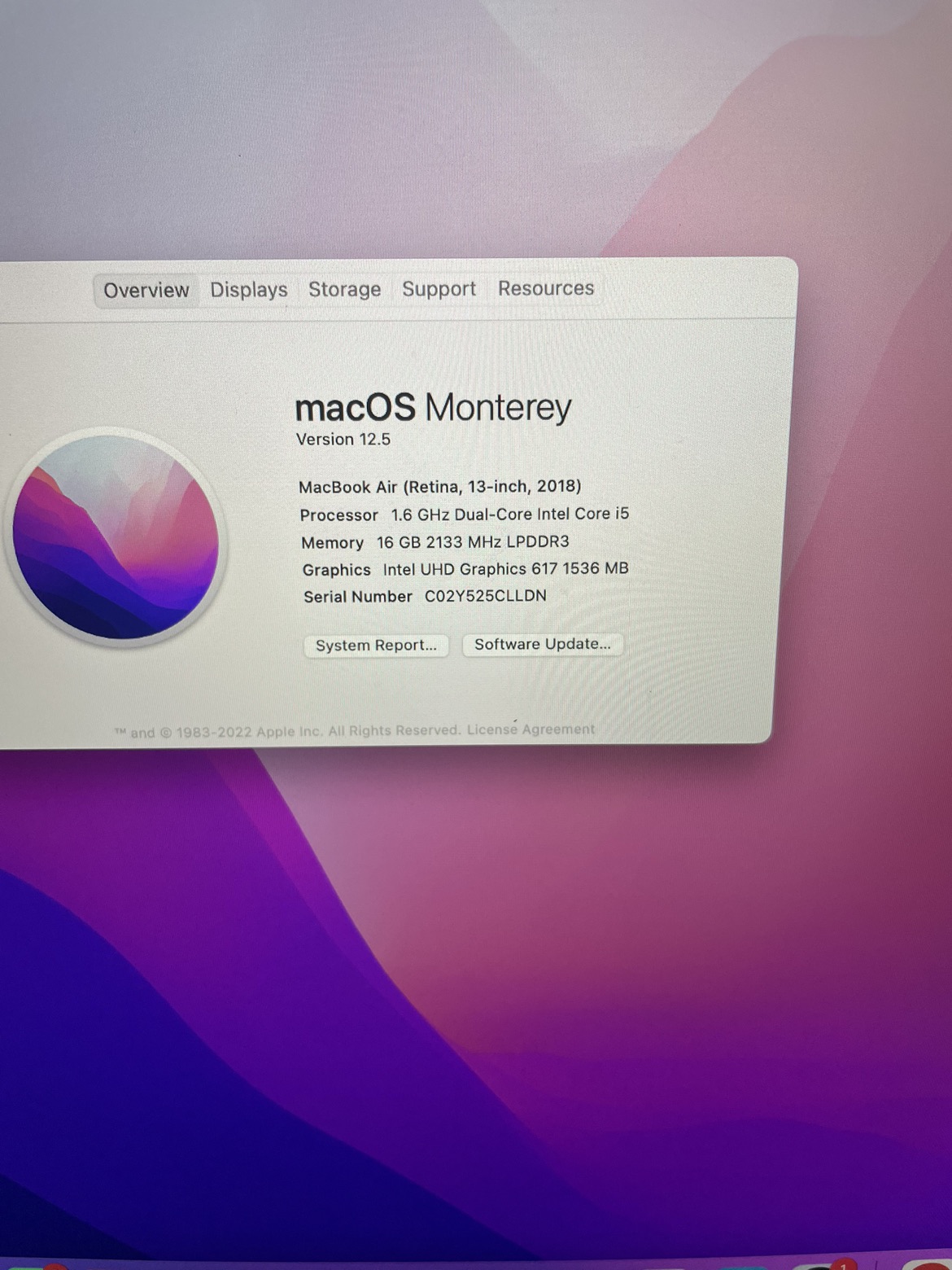Screen dimensions: 952x1270
Task: Click the 16 GB 2133 MHz LPDDR3 memory value
Action: coord(473,542)
